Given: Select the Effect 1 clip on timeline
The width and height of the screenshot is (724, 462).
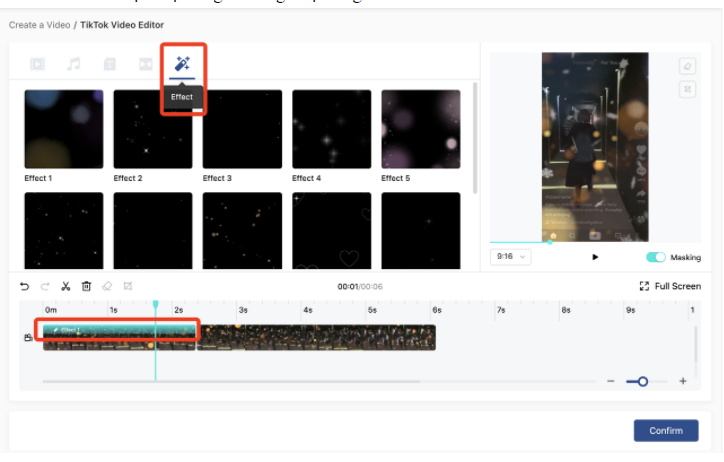Looking at the screenshot, I should [x=119, y=330].
